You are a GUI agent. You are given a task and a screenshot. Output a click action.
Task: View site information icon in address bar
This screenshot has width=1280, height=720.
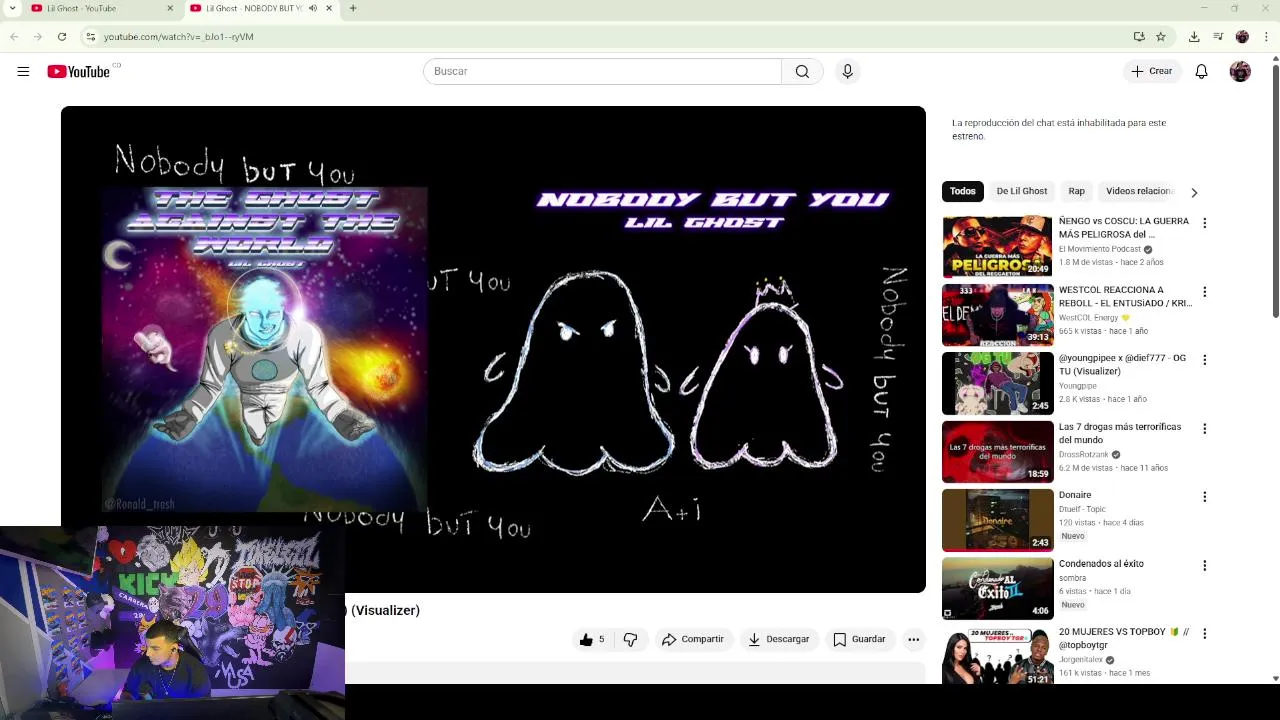point(90,36)
